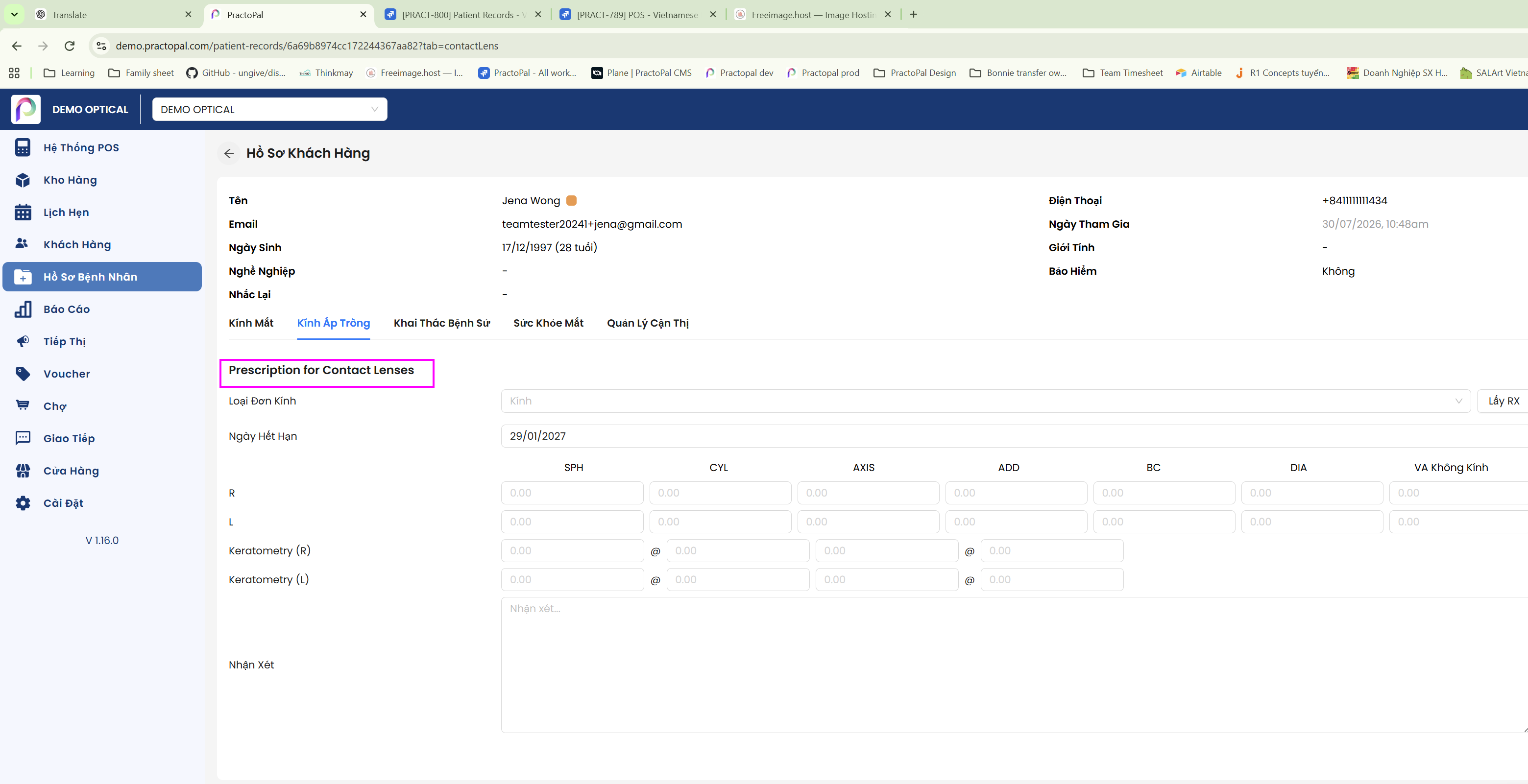Open the Team Timesheet bookmark folder
Image resolution: width=1528 pixels, height=784 pixels.
pos(1122,73)
